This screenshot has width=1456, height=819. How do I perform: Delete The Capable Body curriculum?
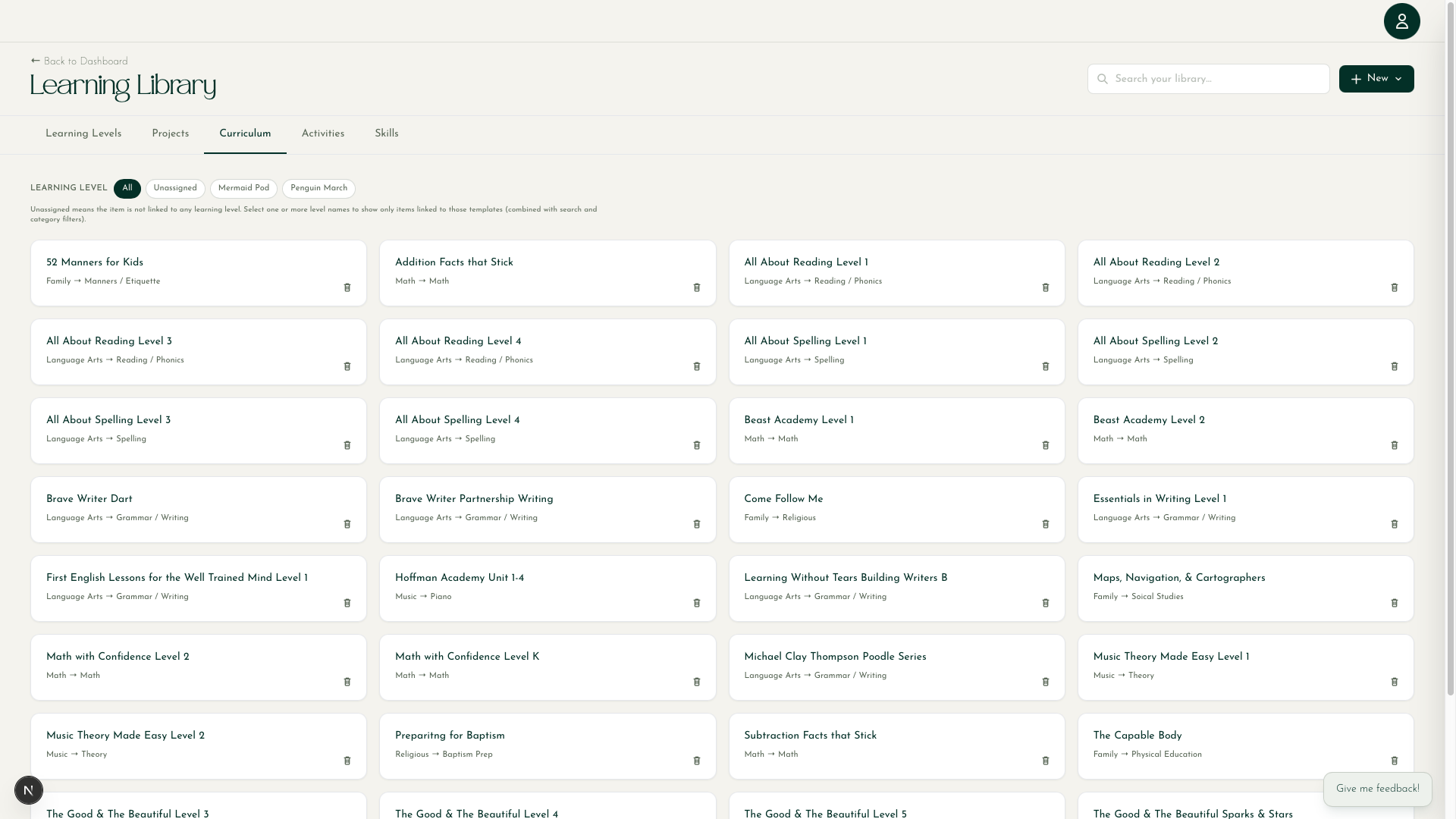pyautogui.click(x=1395, y=761)
